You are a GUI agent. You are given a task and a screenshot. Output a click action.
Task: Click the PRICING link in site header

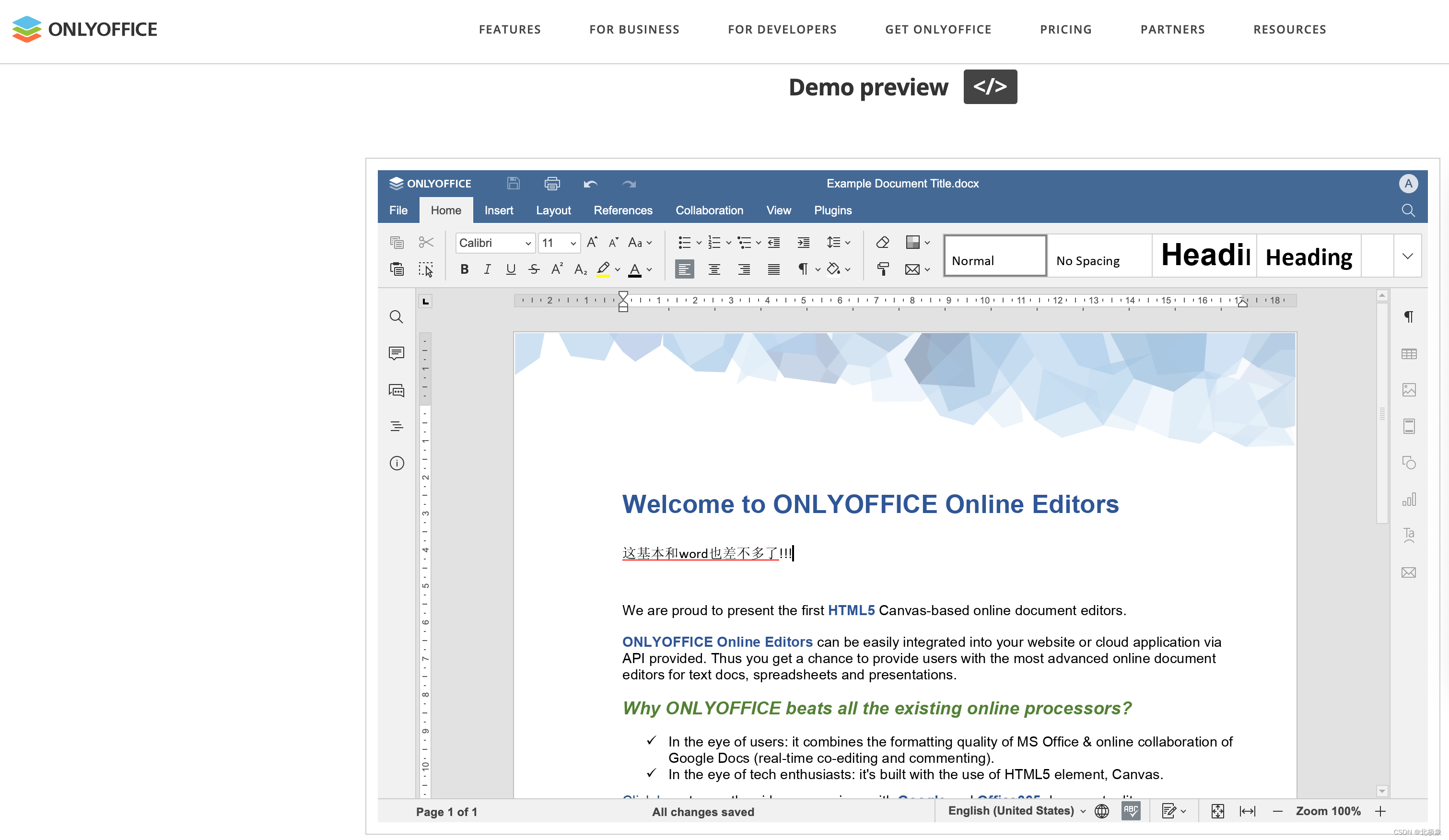pos(1065,29)
